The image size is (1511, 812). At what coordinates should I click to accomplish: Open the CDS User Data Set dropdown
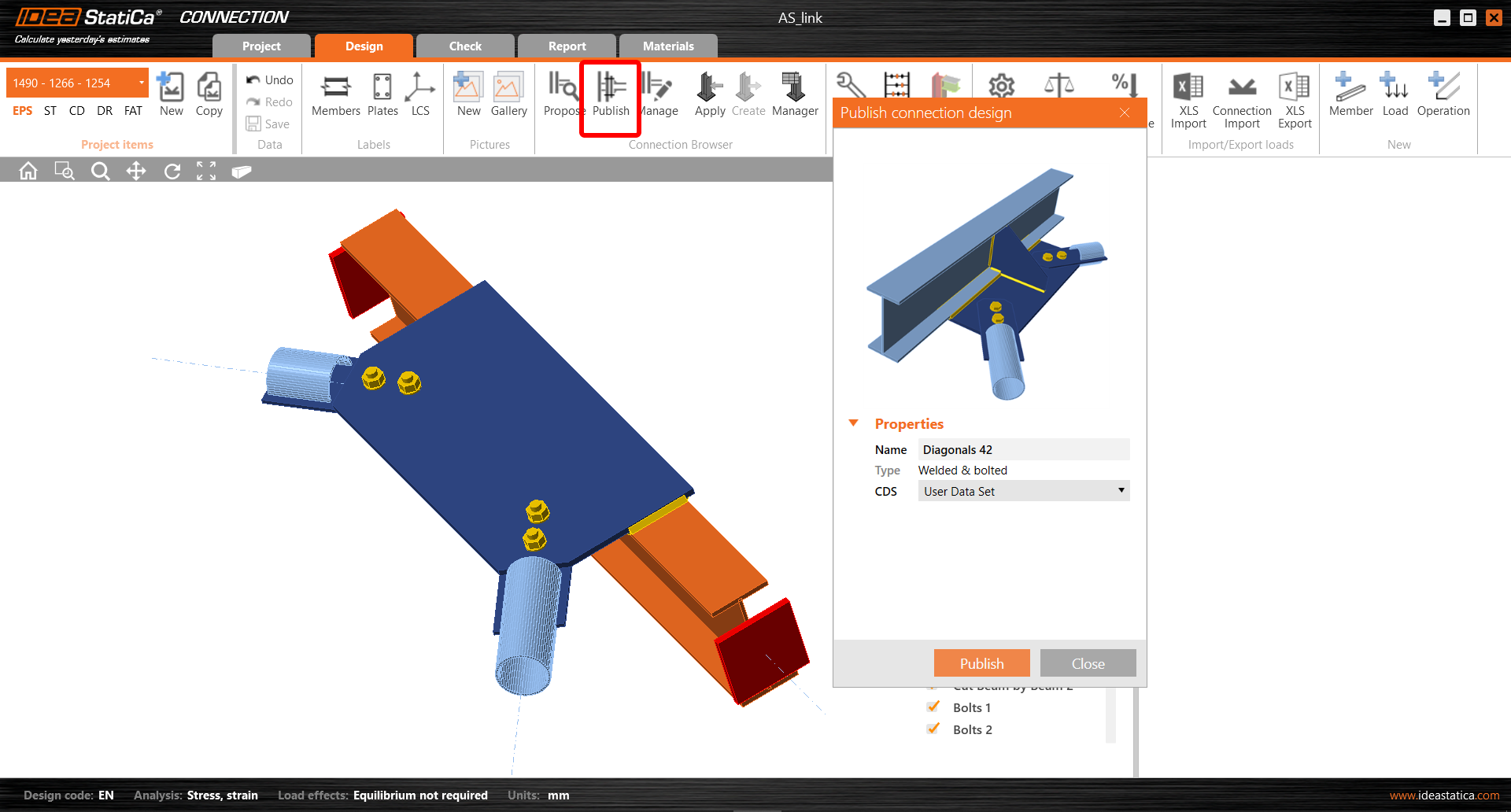(x=1023, y=491)
